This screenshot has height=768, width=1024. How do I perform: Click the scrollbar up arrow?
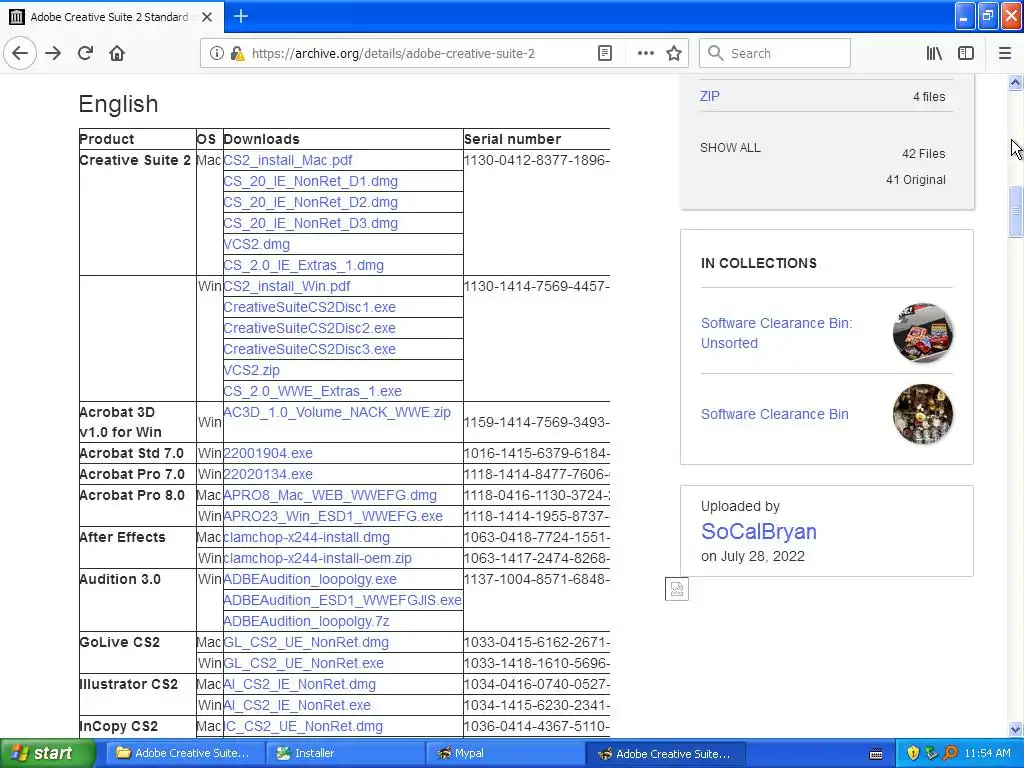tap(1015, 82)
